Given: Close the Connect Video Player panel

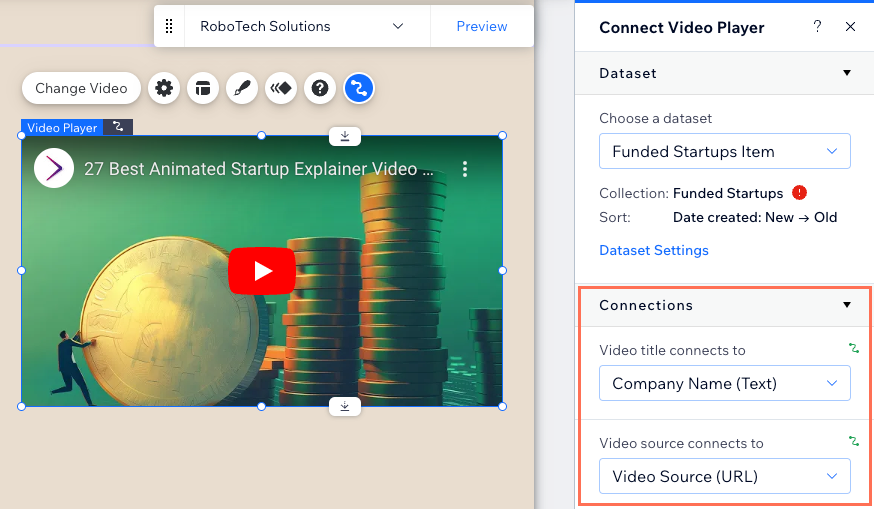Looking at the screenshot, I should click(x=850, y=27).
